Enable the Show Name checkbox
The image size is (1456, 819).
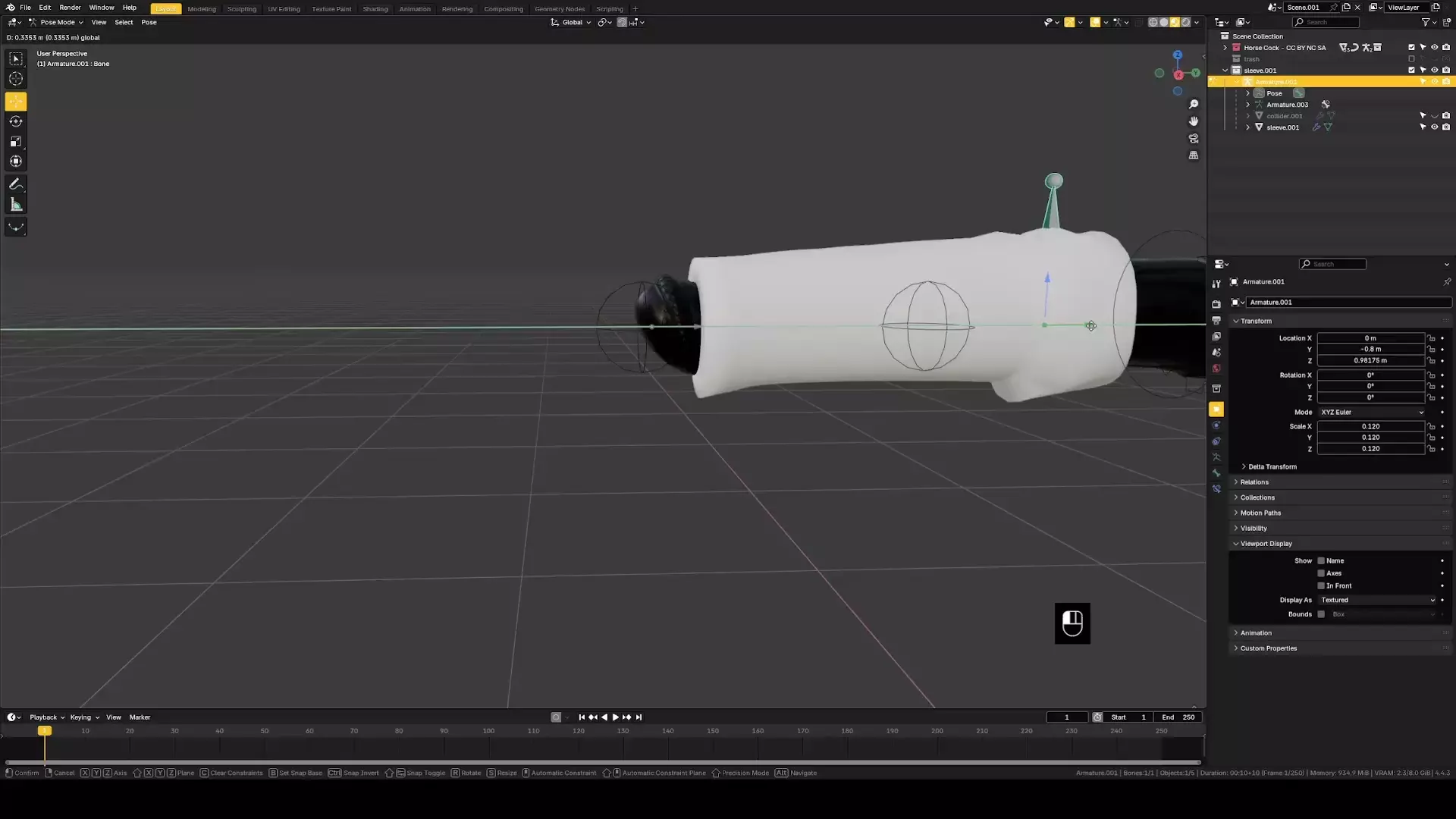click(1321, 561)
